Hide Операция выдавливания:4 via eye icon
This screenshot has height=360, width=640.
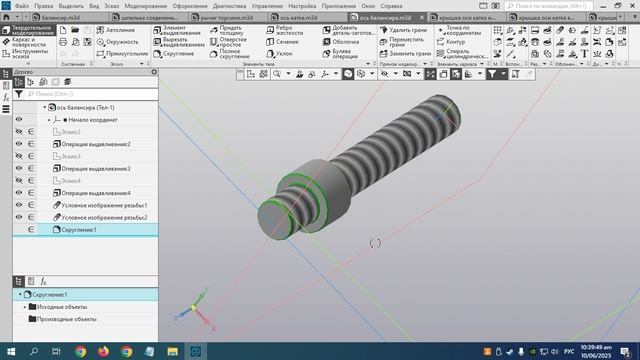pos(19,193)
